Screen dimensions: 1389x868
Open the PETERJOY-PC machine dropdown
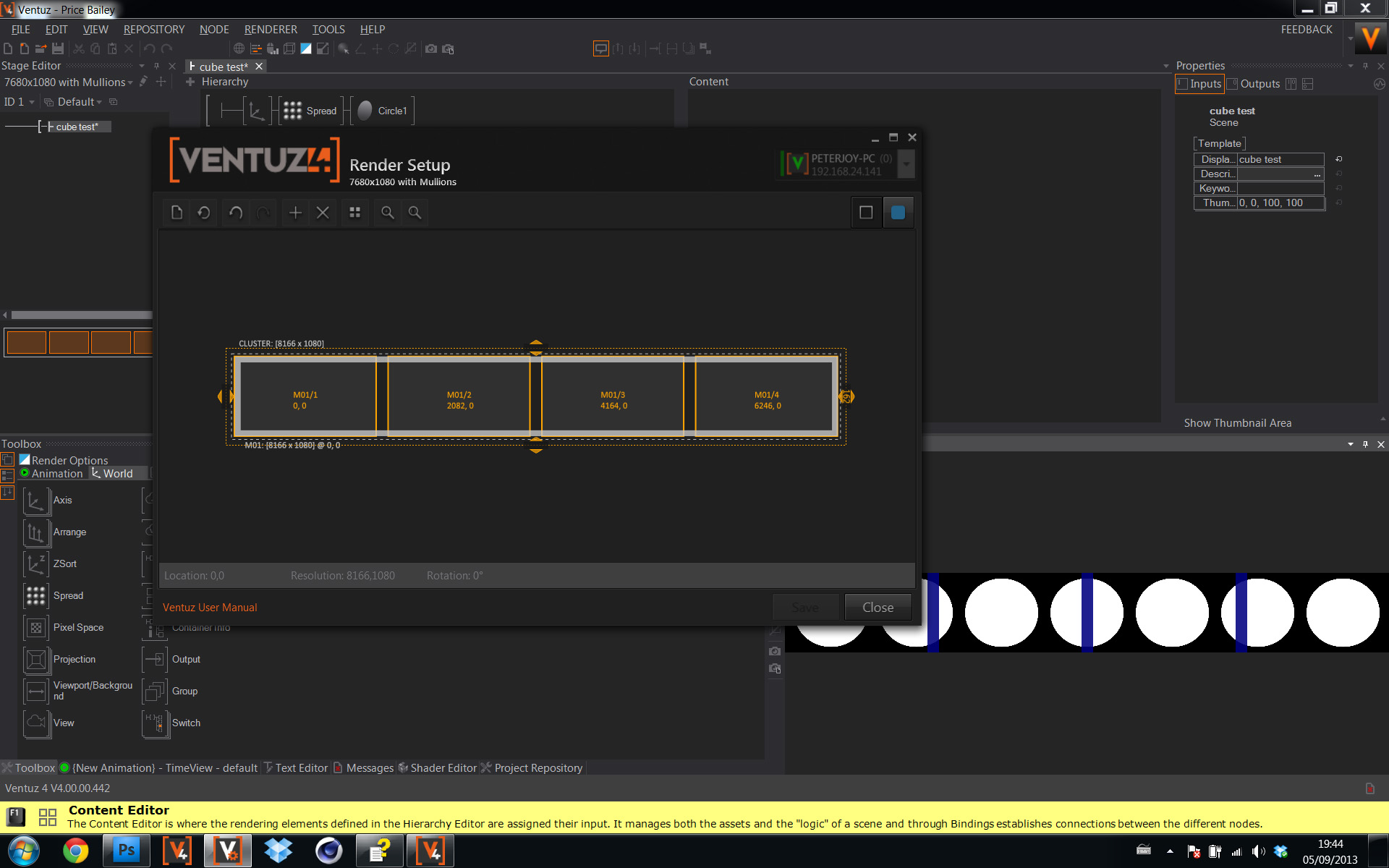tap(906, 164)
